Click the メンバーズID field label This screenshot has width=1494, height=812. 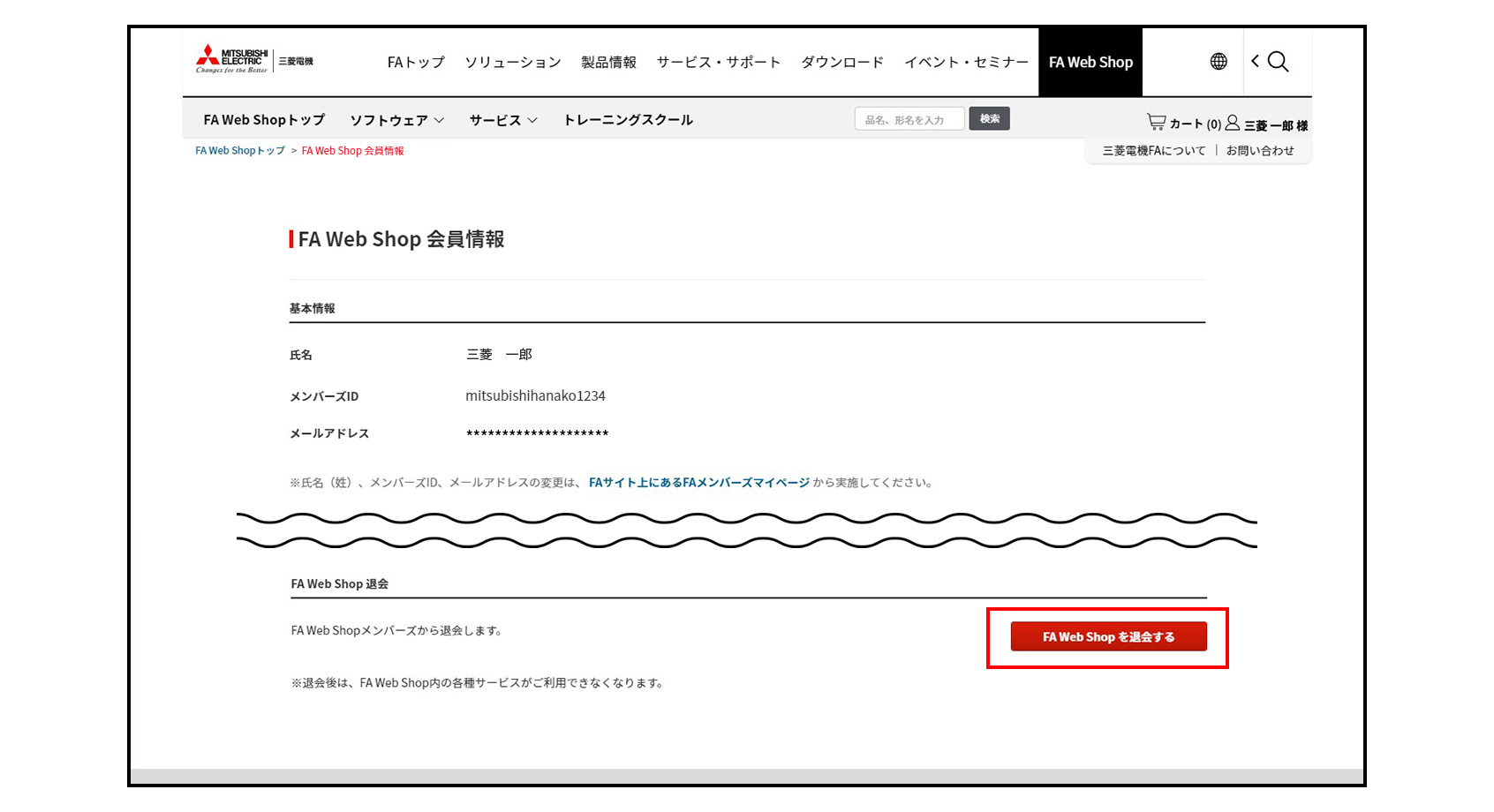click(324, 397)
